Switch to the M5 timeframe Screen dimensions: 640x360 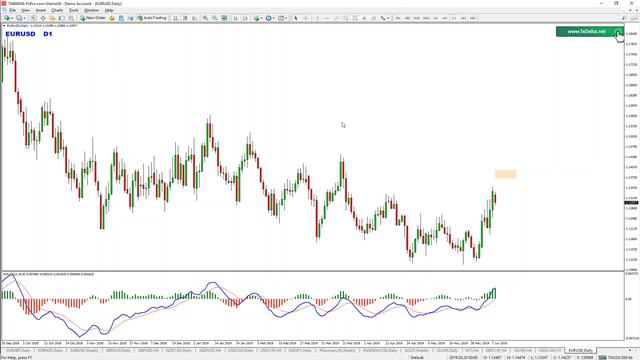[x=407, y=18]
